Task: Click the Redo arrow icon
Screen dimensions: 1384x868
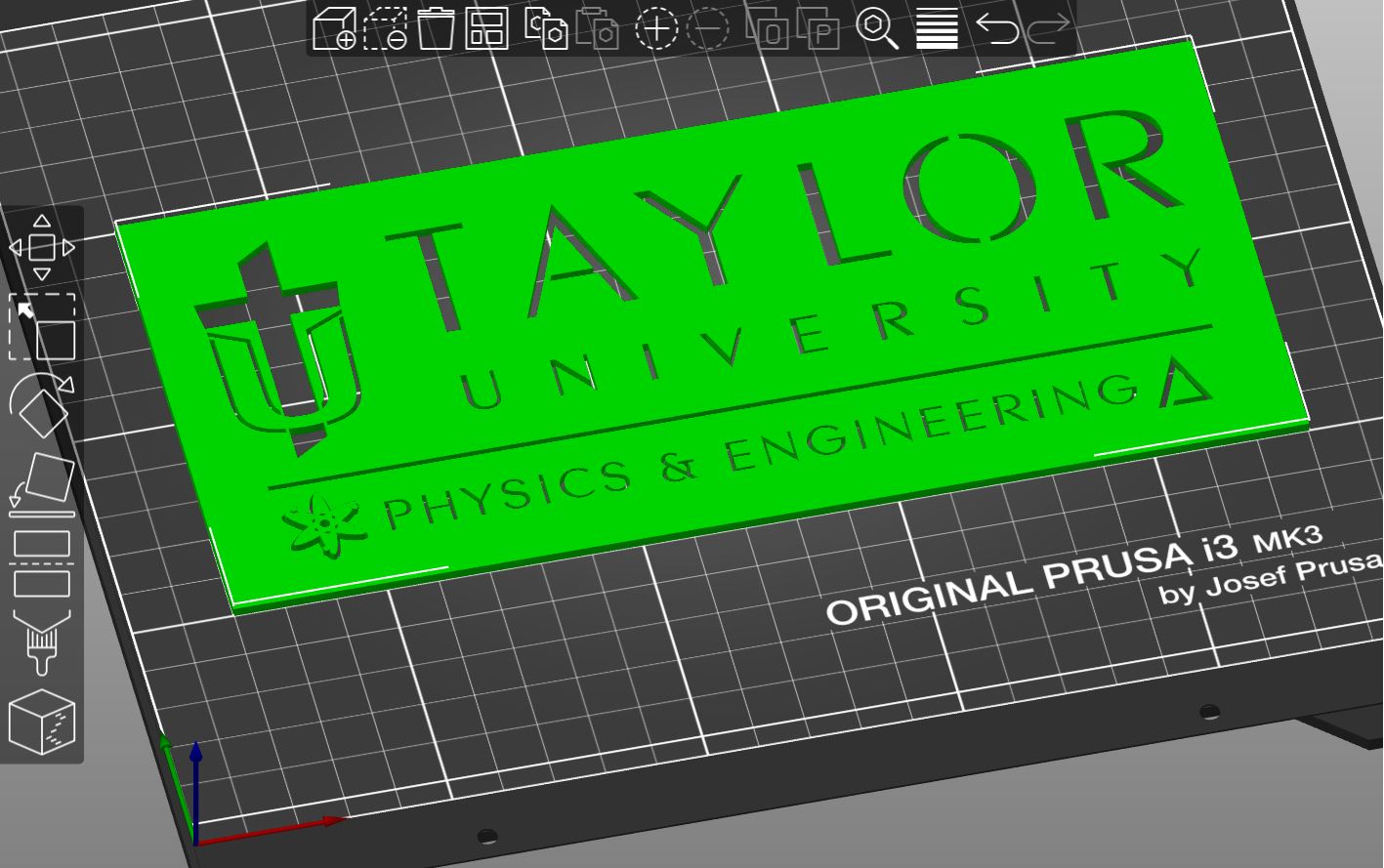Action: (1050, 30)
